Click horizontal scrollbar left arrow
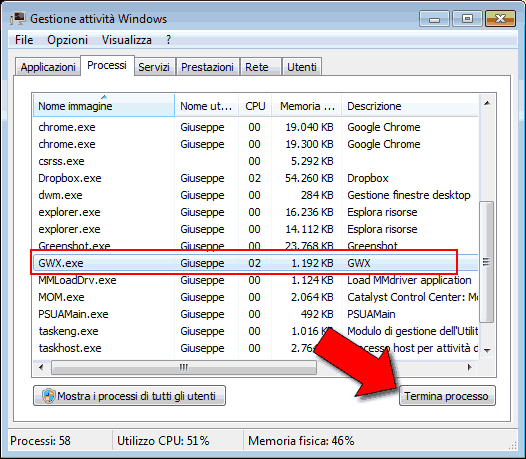526x459 pixels. (41, 367)
